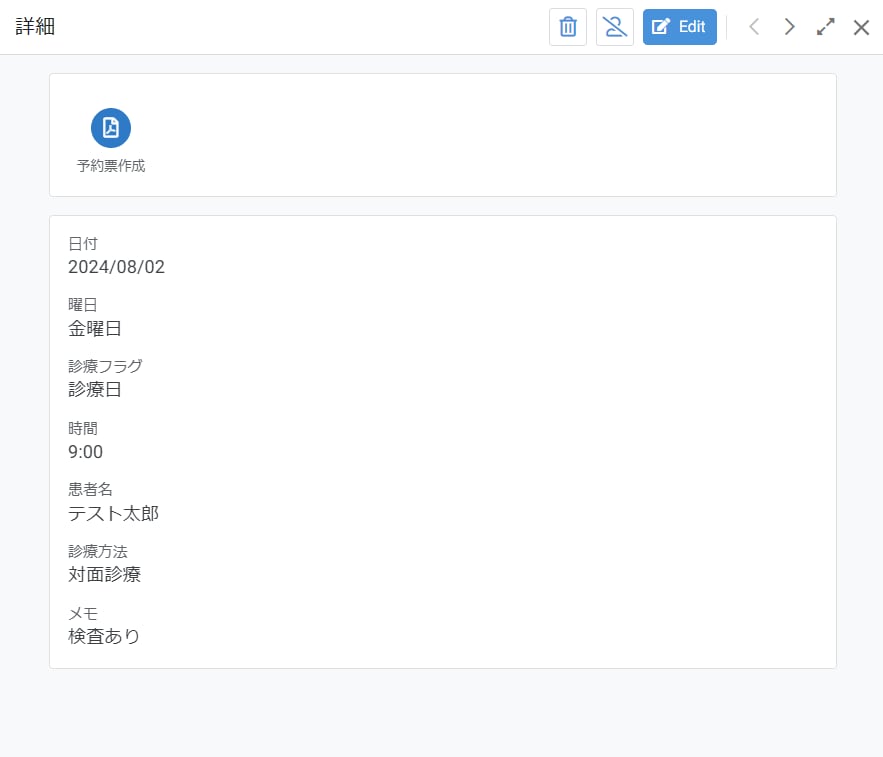Click the memo value 検査あり
The width and height of the screenshot is (883, 757).
click(104, 636)
